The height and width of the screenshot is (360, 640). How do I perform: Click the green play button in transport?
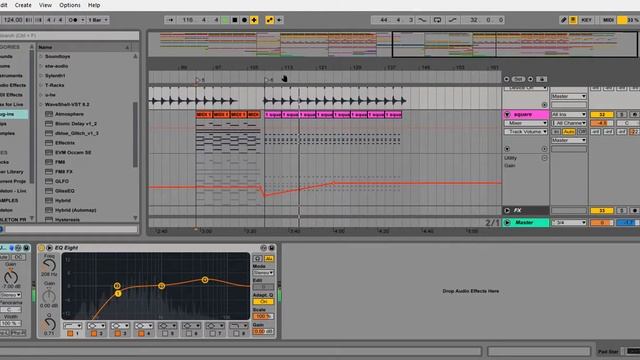pyautogui.click(x=225, y=20)
